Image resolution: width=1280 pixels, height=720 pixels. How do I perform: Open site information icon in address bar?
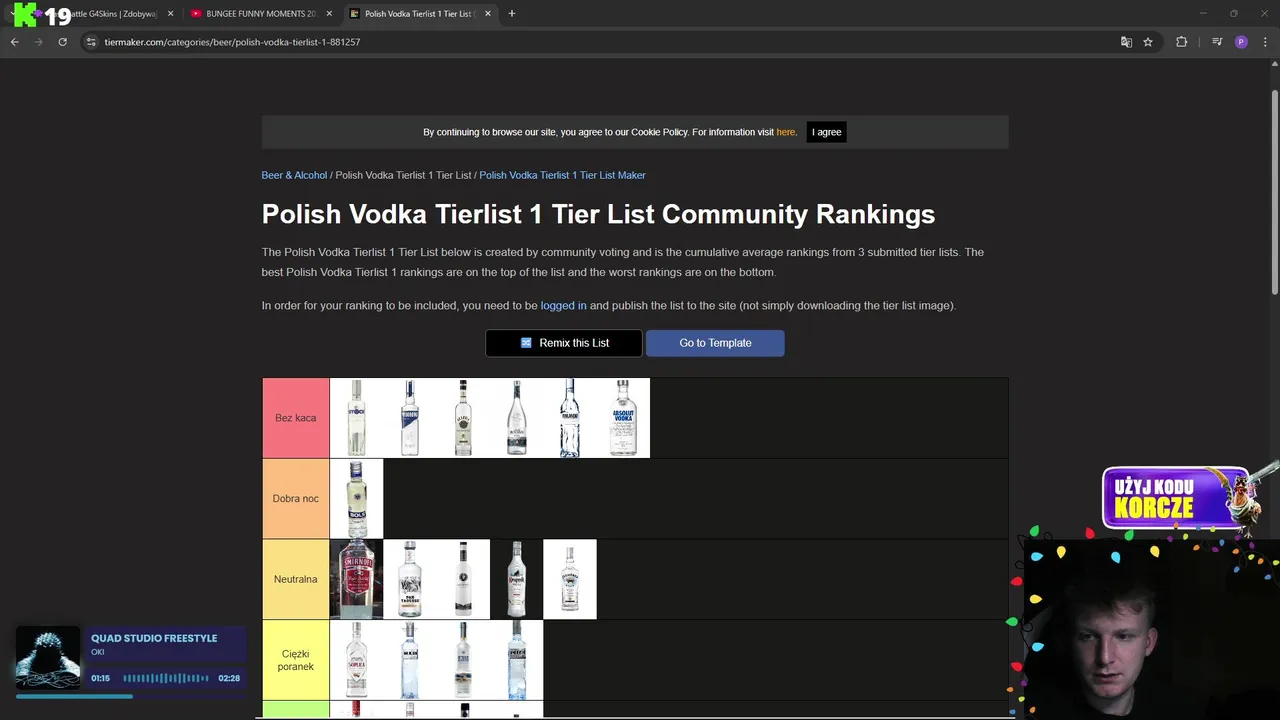(x=91, y=42)
